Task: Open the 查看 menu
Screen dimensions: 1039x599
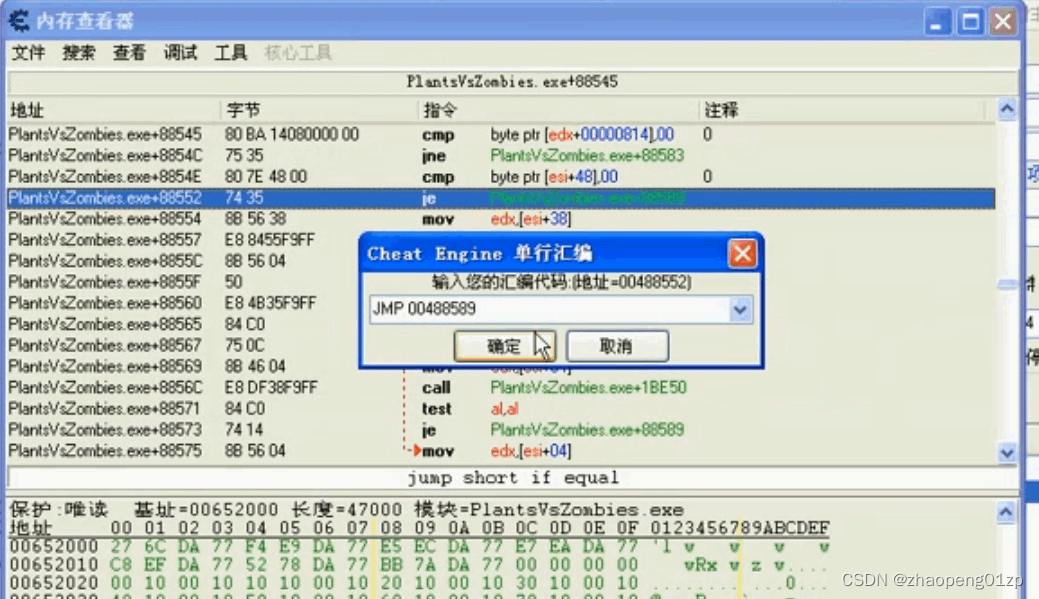Action: pyautogui.click(x=129, y=52)
